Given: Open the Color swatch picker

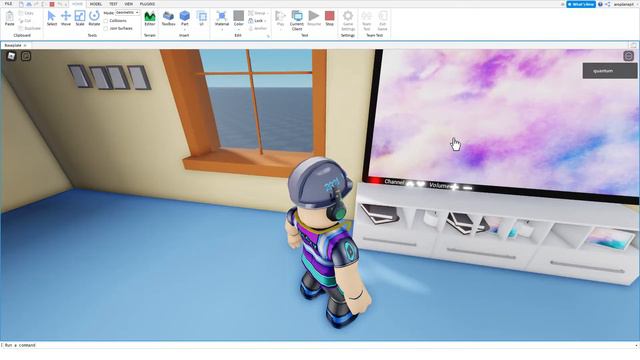Looking at the screenshot, I should (238, 17).
